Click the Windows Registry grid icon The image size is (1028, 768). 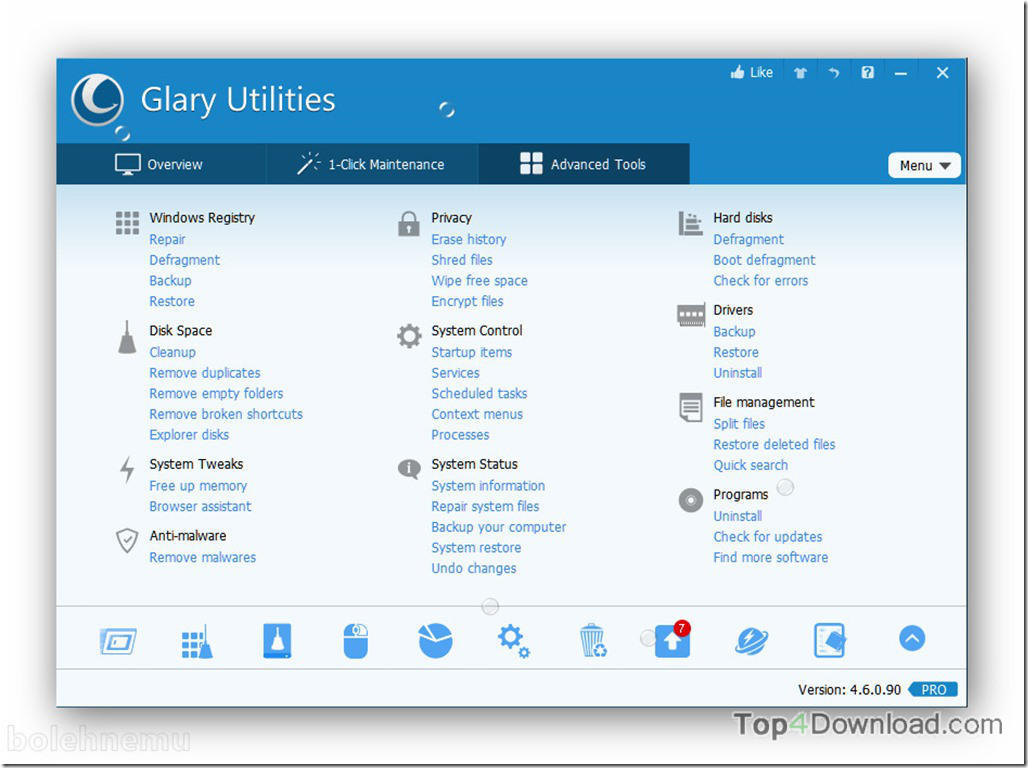pyautogui.click(x=127, y=223)
